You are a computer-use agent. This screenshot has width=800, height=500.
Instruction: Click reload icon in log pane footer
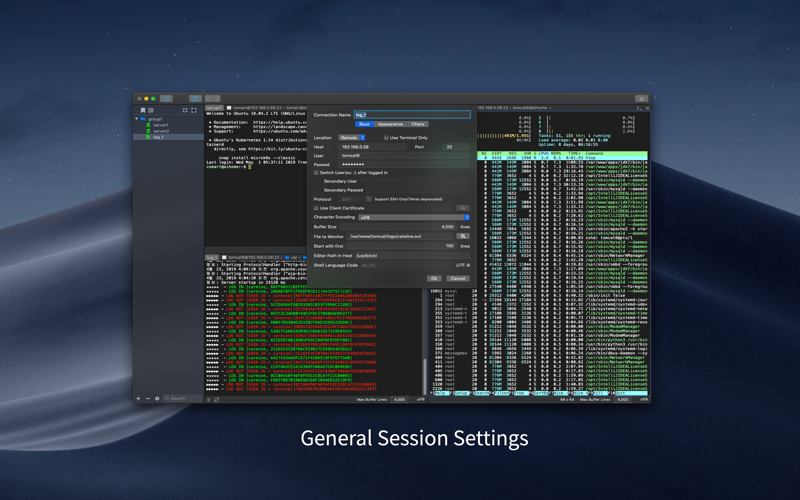pos(217,399)
